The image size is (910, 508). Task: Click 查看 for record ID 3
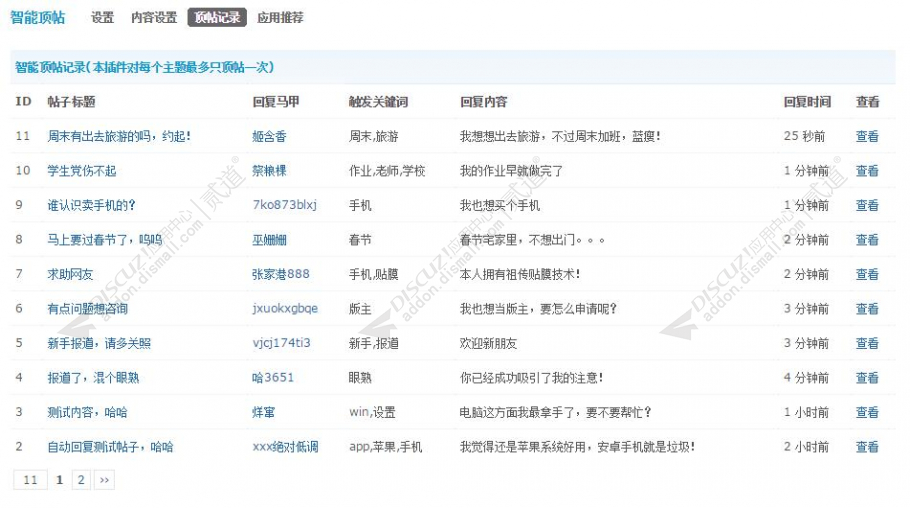point(867,412)
